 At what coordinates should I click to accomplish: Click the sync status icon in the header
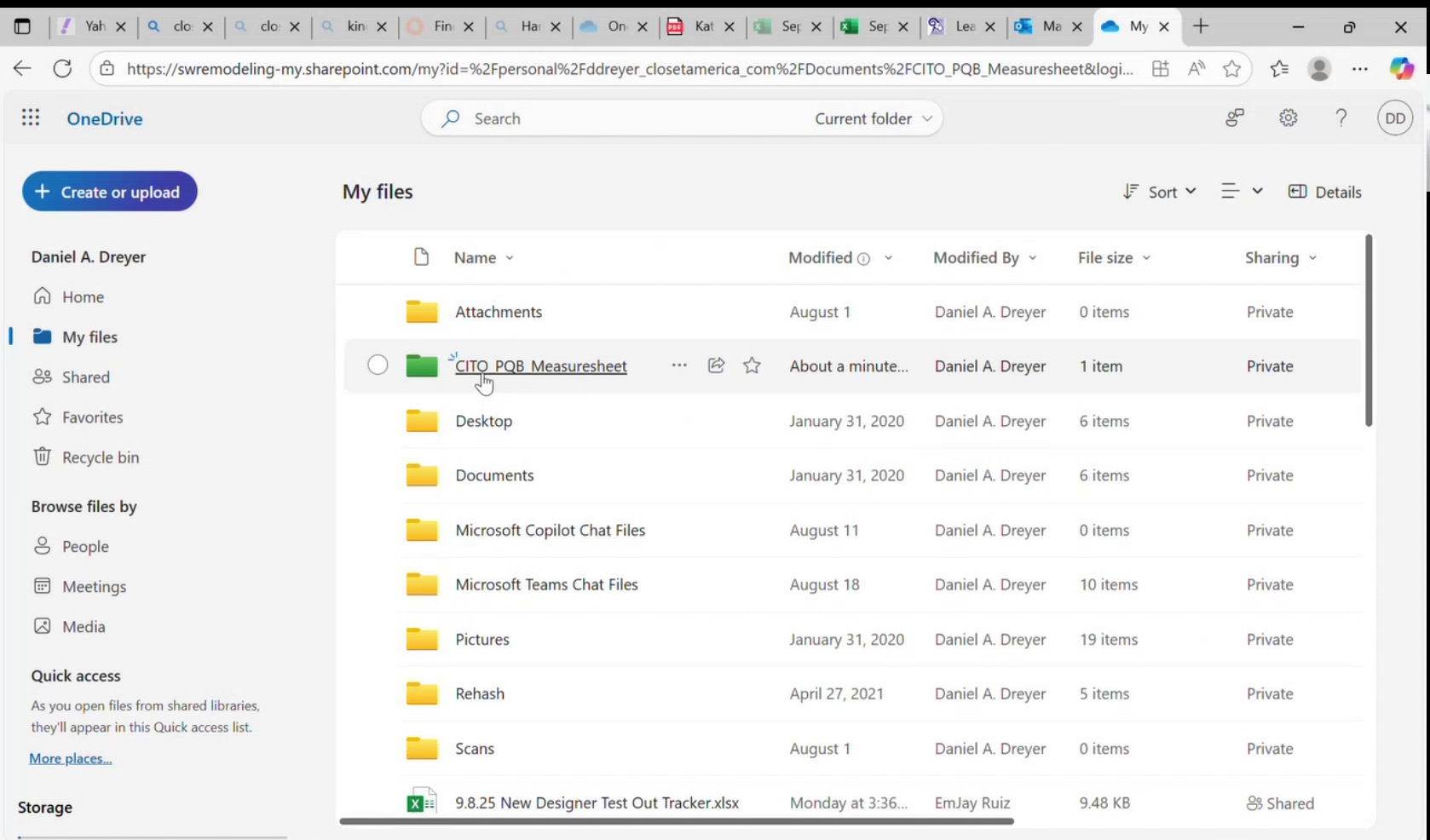click(1234, 118)
